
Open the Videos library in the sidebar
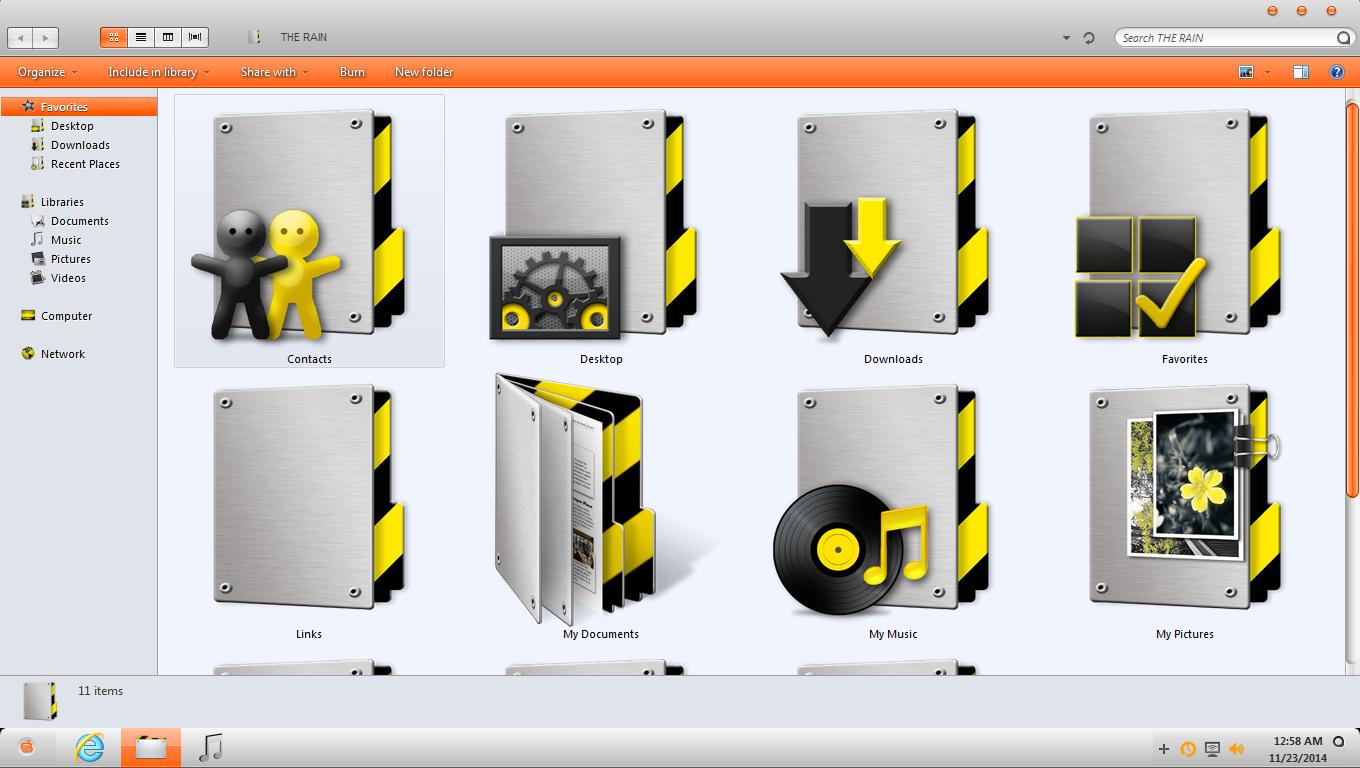click(68, 278)
